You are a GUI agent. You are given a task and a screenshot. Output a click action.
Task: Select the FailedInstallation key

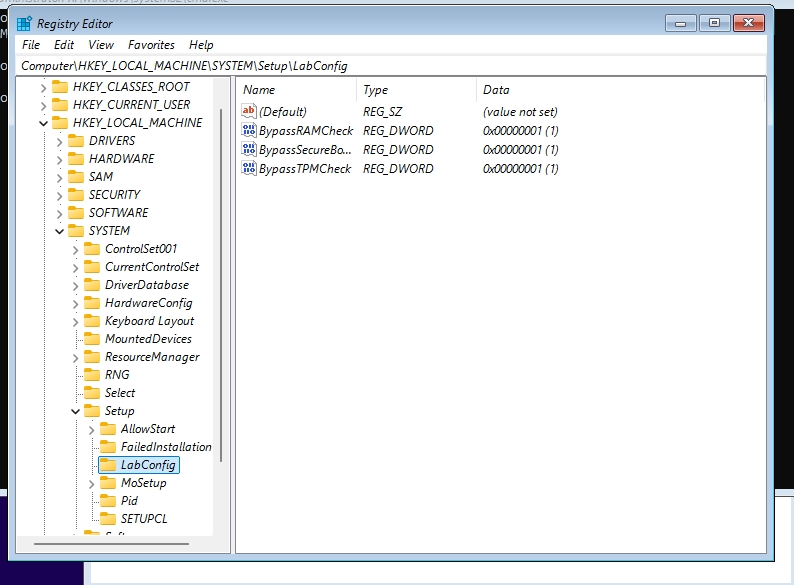(166, 447)
